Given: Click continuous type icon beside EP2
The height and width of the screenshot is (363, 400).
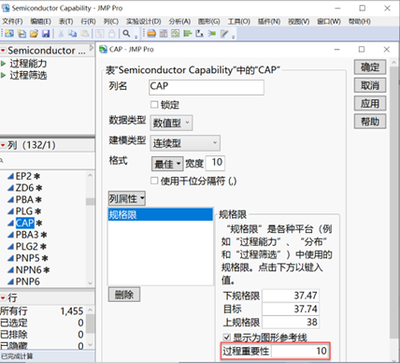Looking at the screenshot, I should click(11, 176).
